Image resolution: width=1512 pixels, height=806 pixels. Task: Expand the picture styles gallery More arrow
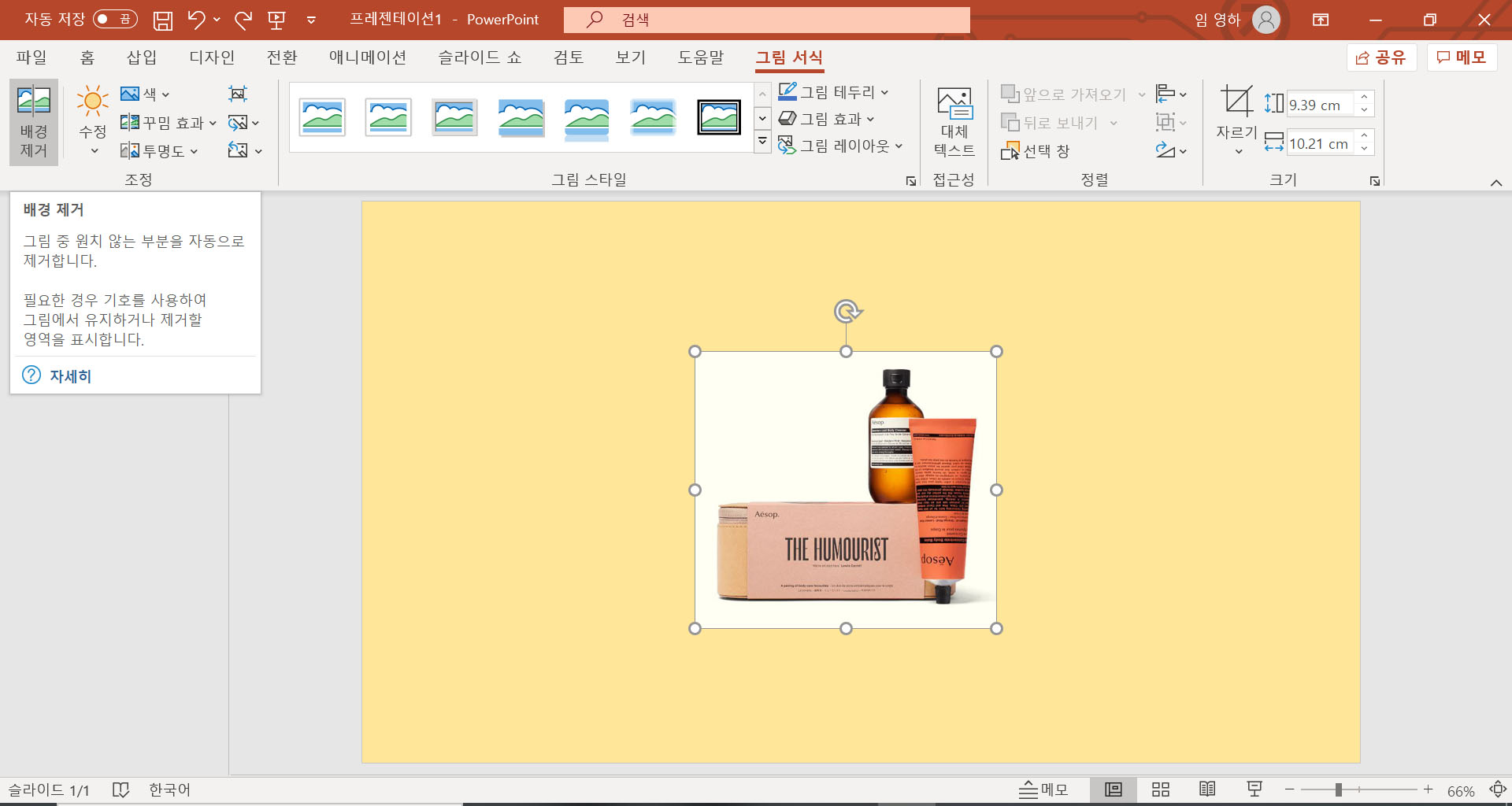point(762,142)
